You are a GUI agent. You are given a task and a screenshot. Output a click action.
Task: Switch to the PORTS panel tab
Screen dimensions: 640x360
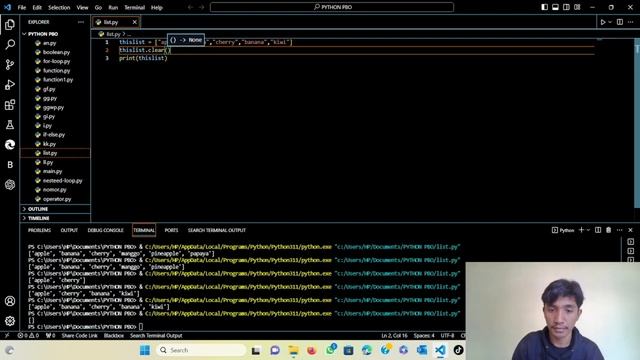[171, 230]
